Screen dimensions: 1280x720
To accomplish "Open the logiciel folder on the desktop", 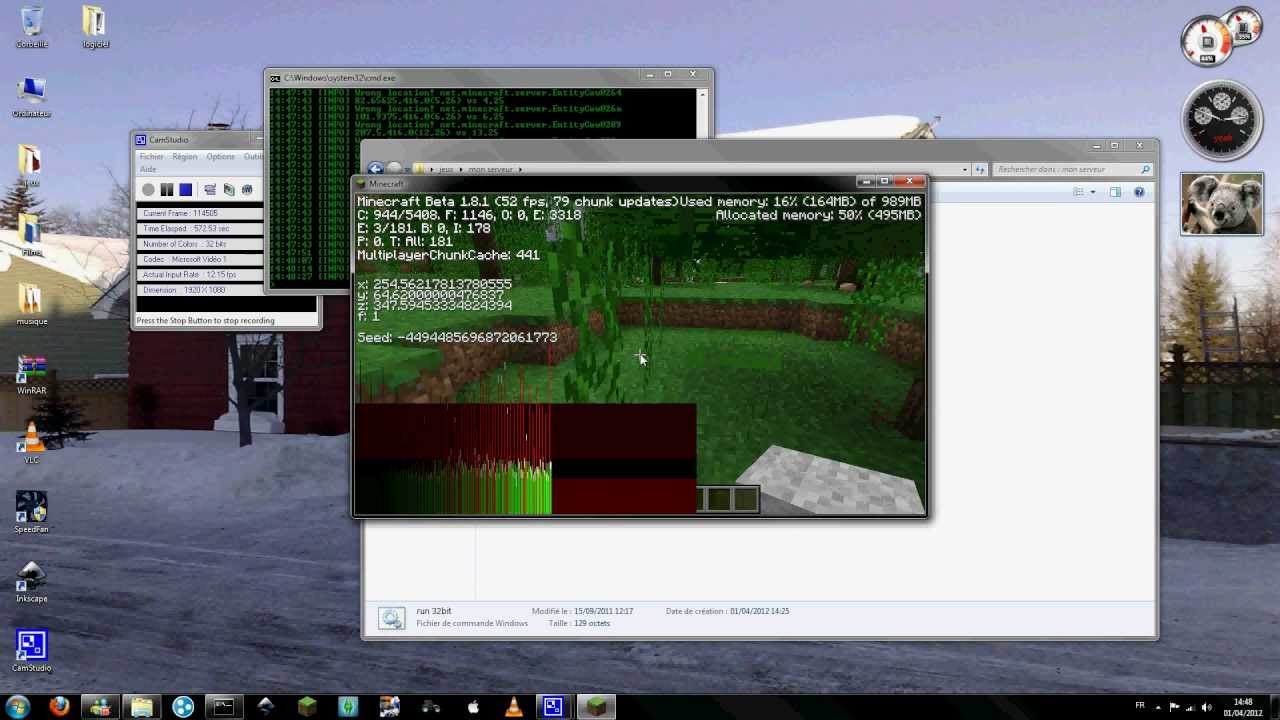I will tap(95, 27).
